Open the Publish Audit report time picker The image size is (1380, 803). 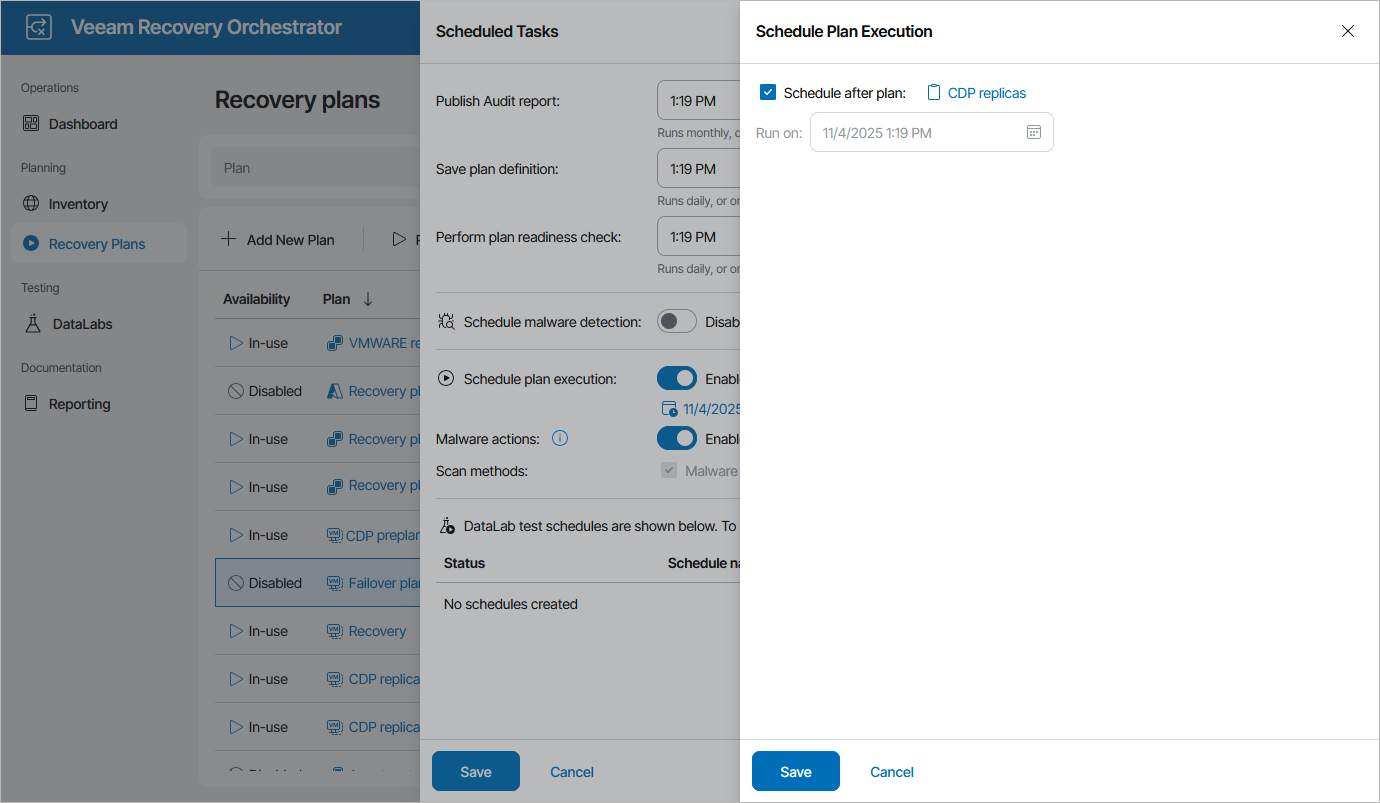pyautogui.click(x=698, y=101)
